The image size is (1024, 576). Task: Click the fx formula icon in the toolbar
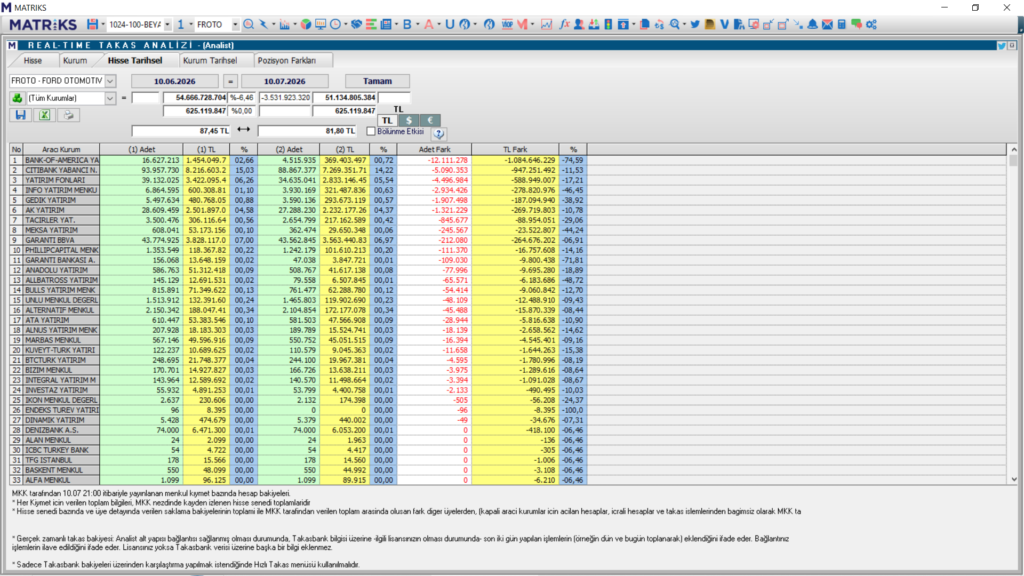point(564,25)
